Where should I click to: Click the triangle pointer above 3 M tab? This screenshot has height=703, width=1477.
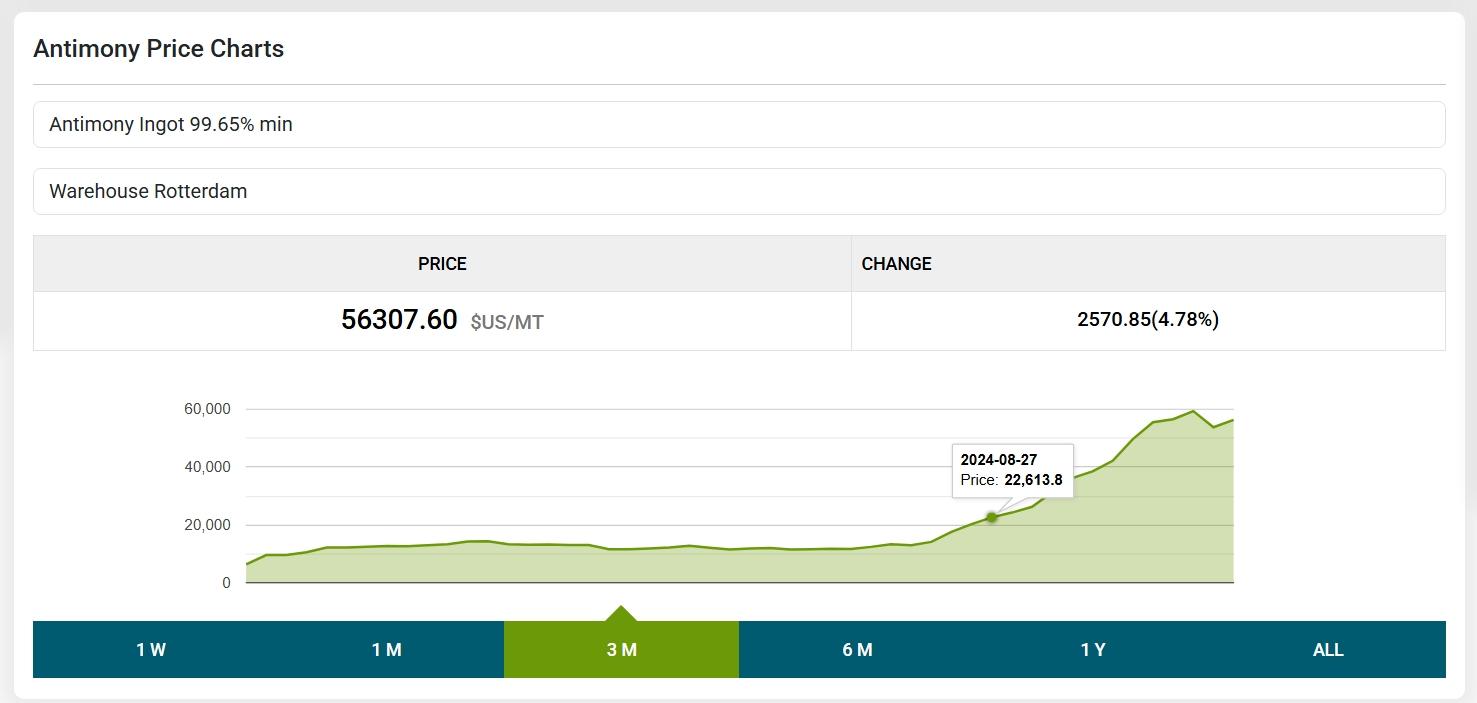(x=621, y=614)
